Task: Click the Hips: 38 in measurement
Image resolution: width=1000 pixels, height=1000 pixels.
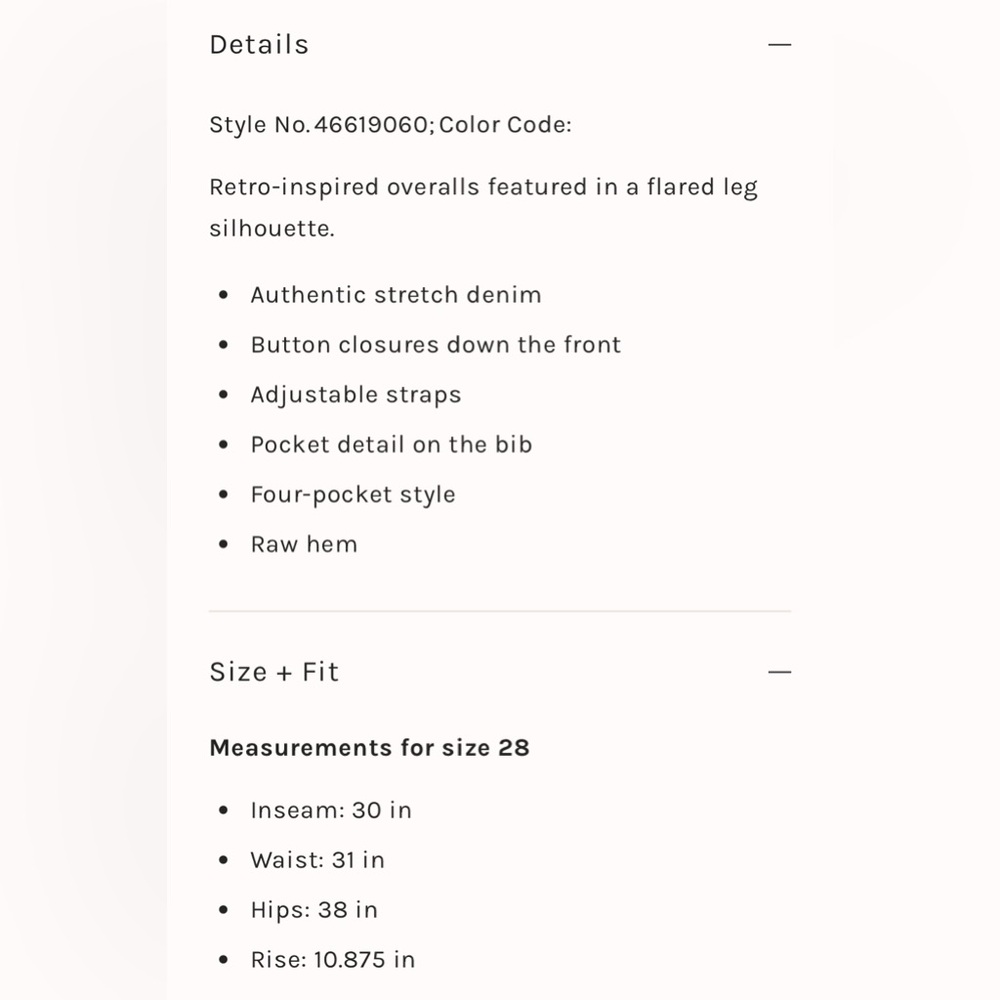Action: point(313,910)
